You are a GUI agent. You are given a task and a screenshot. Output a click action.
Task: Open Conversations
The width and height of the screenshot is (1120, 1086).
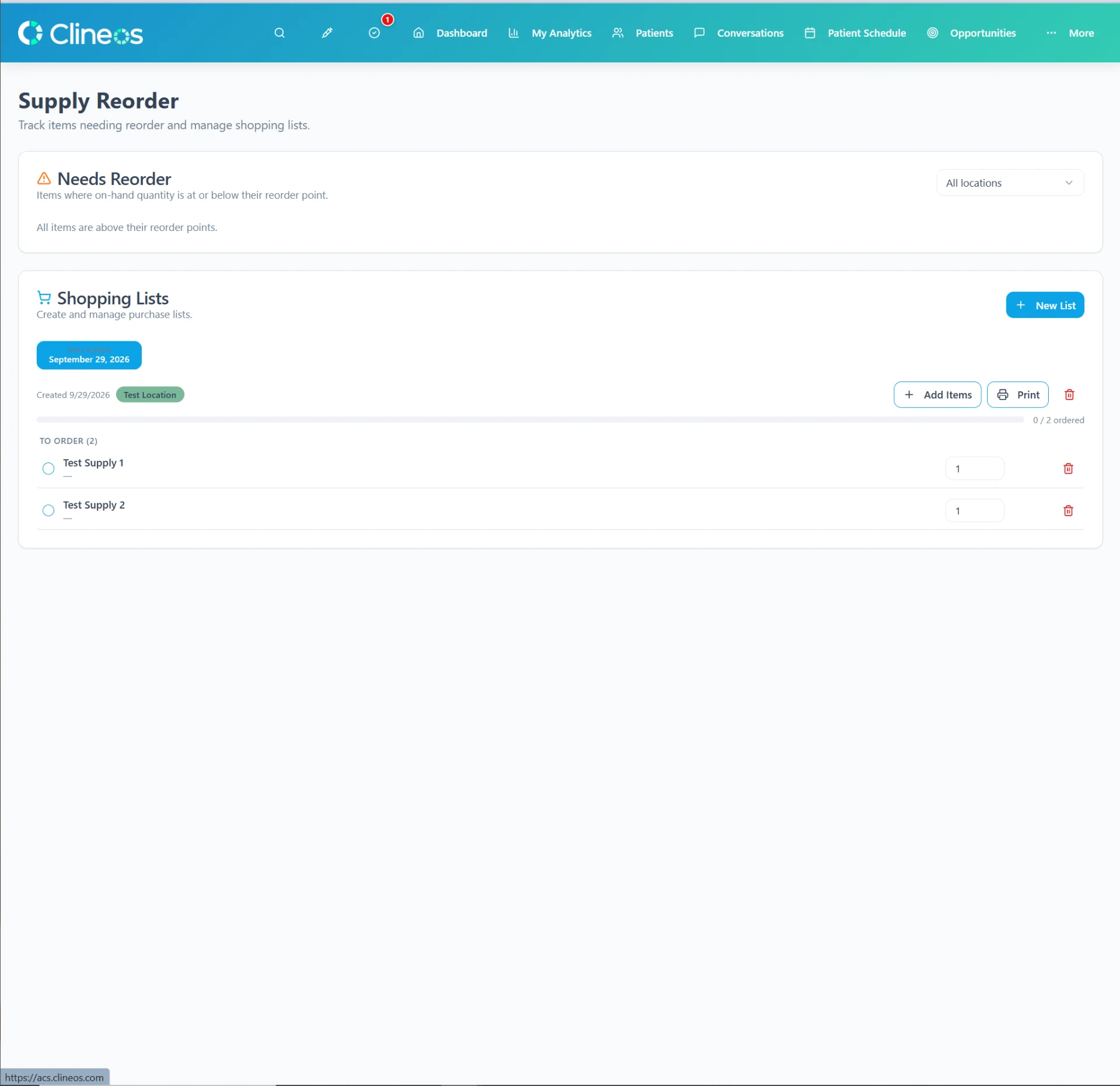tap(738, 33)
